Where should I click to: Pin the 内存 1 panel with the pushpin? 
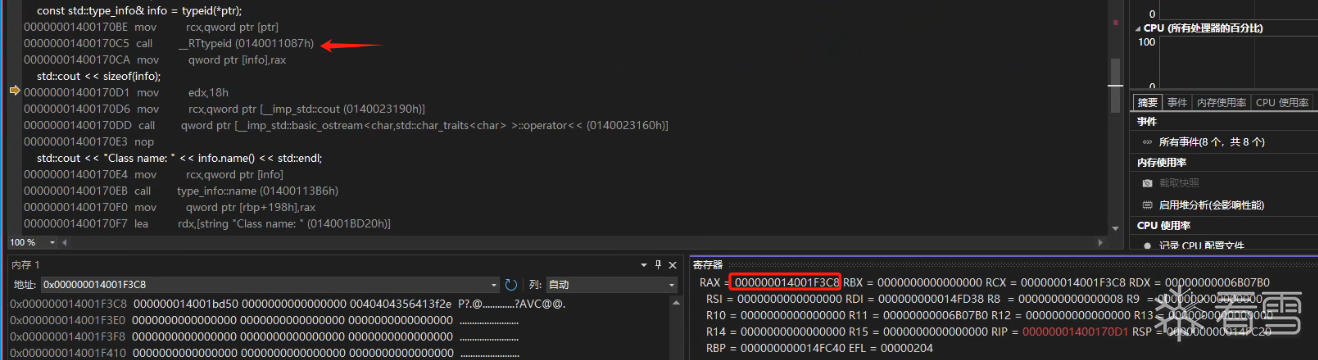pyautogui.click(x=657, y=265)
